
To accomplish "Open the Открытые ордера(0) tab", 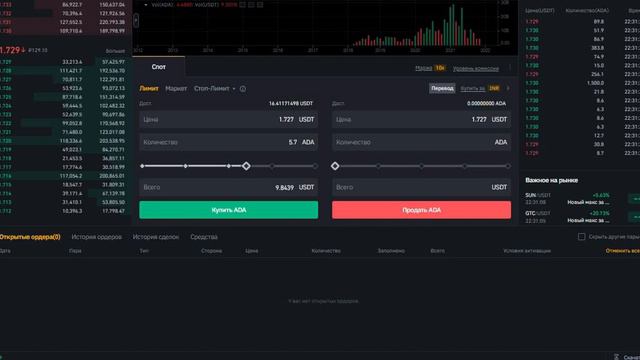I will [x=30, y=237].
